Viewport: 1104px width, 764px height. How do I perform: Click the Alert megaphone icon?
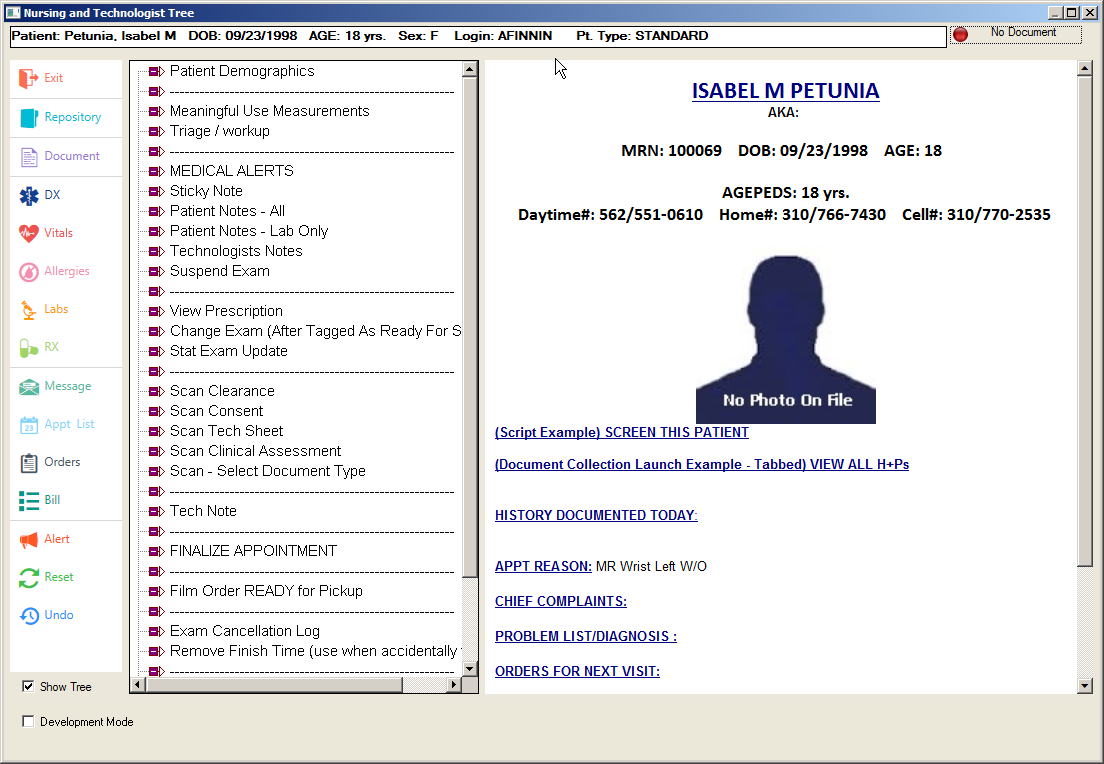(x=28, y=539)
